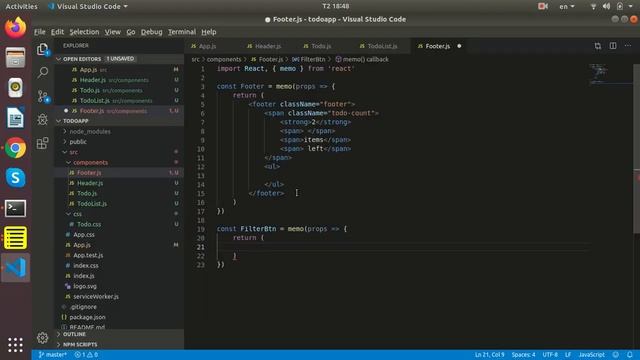Expand the public folder

(x=78, y=142)
